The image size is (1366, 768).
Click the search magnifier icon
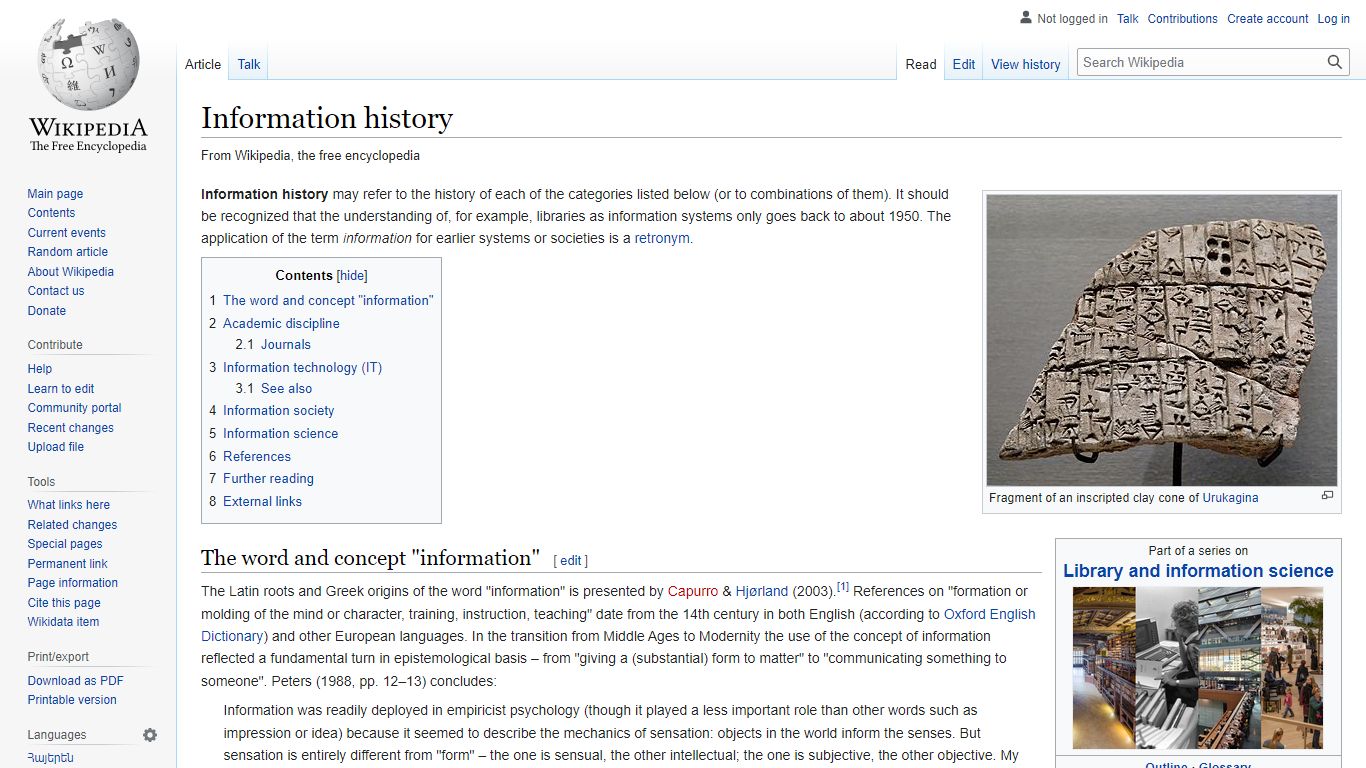[1335, 62]
